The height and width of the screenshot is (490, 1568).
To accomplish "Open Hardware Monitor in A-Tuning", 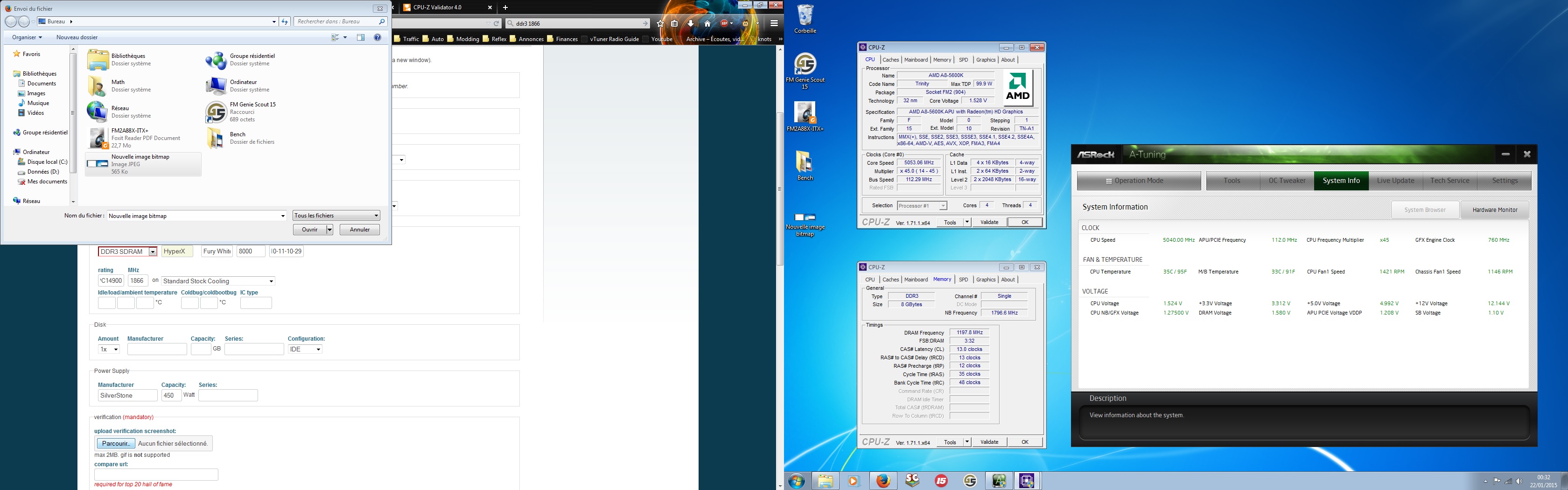I will [1494, 210].
